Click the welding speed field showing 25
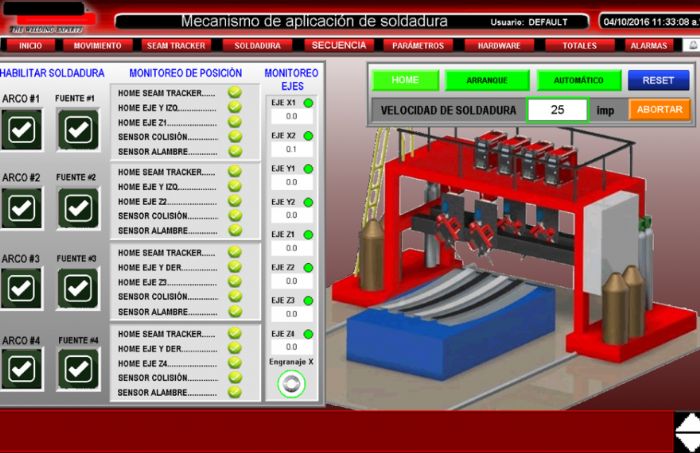 click(557, 110)
